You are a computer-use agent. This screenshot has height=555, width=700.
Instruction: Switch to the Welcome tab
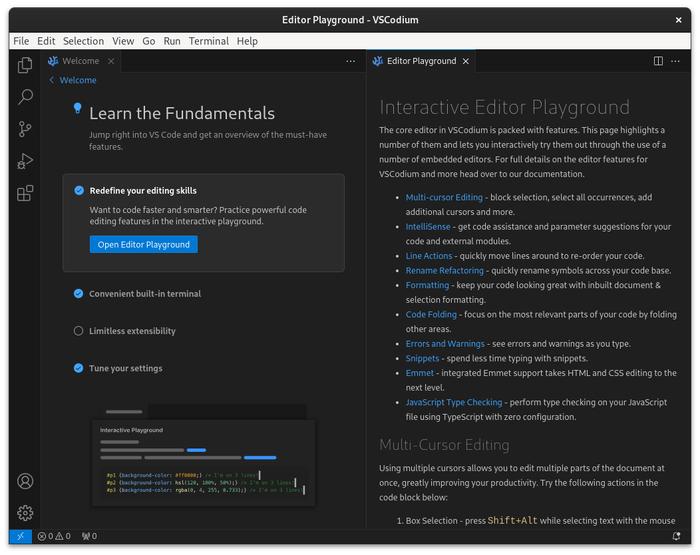click(x=80, y=61)
